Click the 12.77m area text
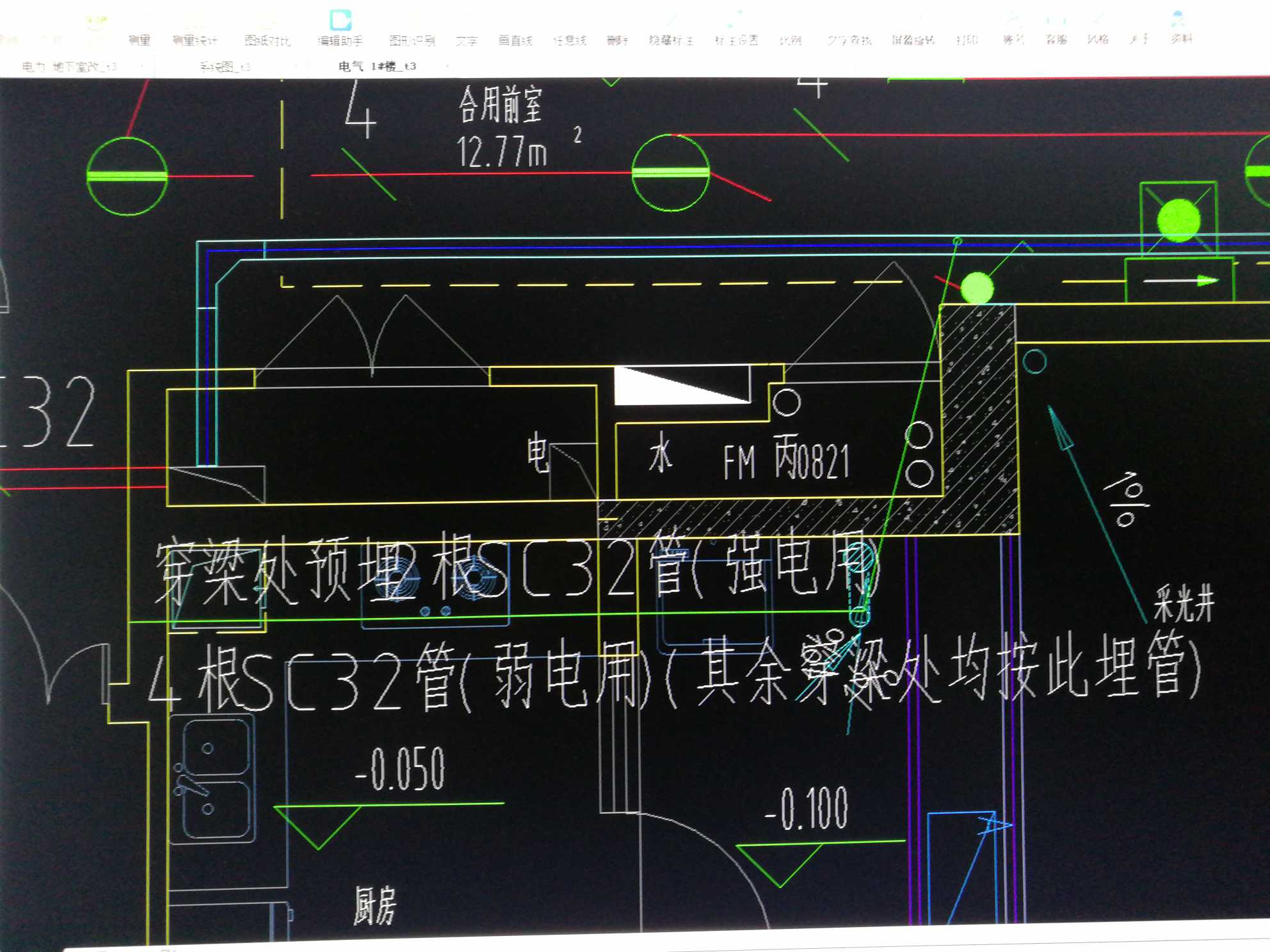Screen dimensions: 1270x952 (502, 152)
